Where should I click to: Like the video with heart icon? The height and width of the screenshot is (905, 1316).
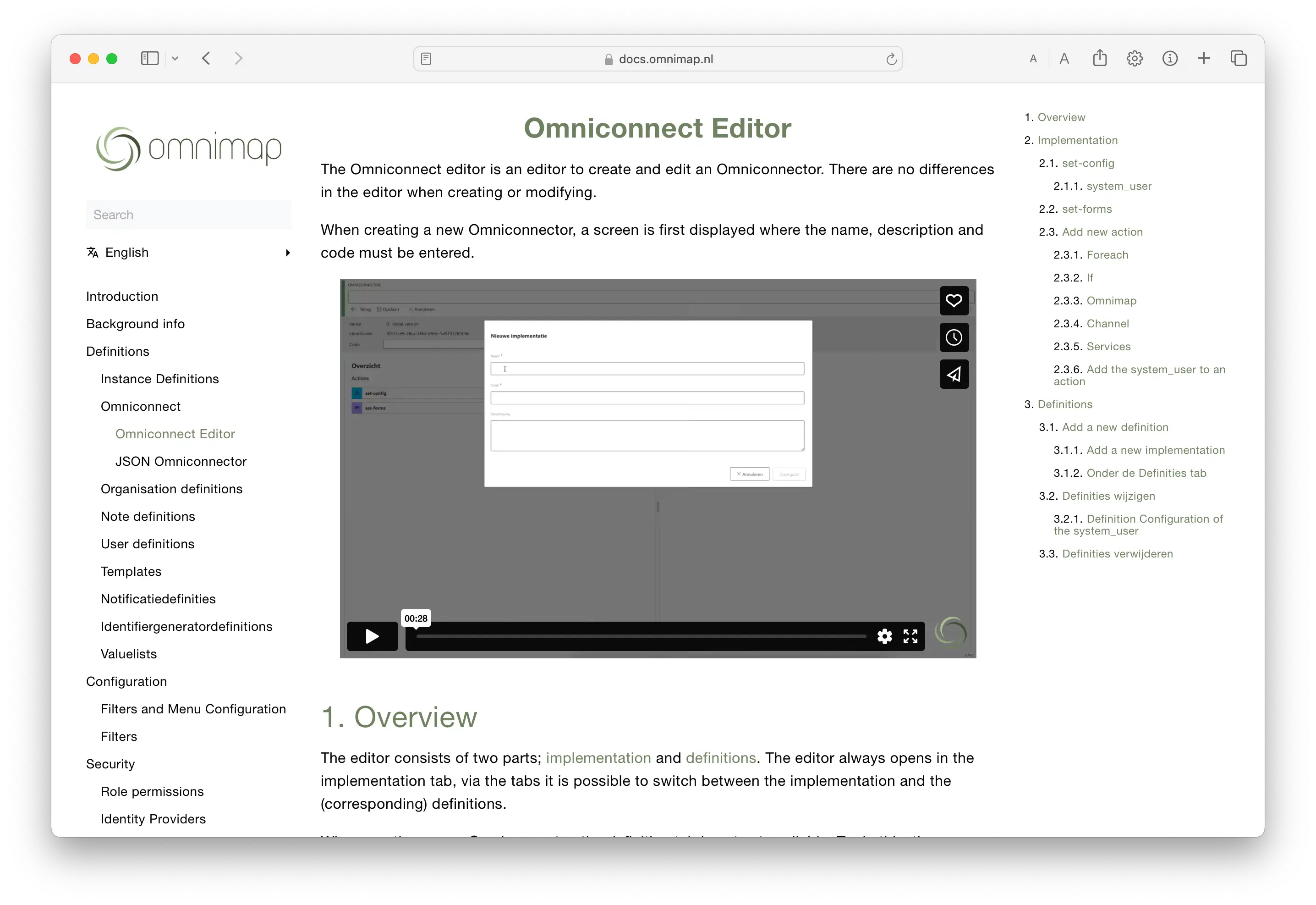[x=954, y=301]
